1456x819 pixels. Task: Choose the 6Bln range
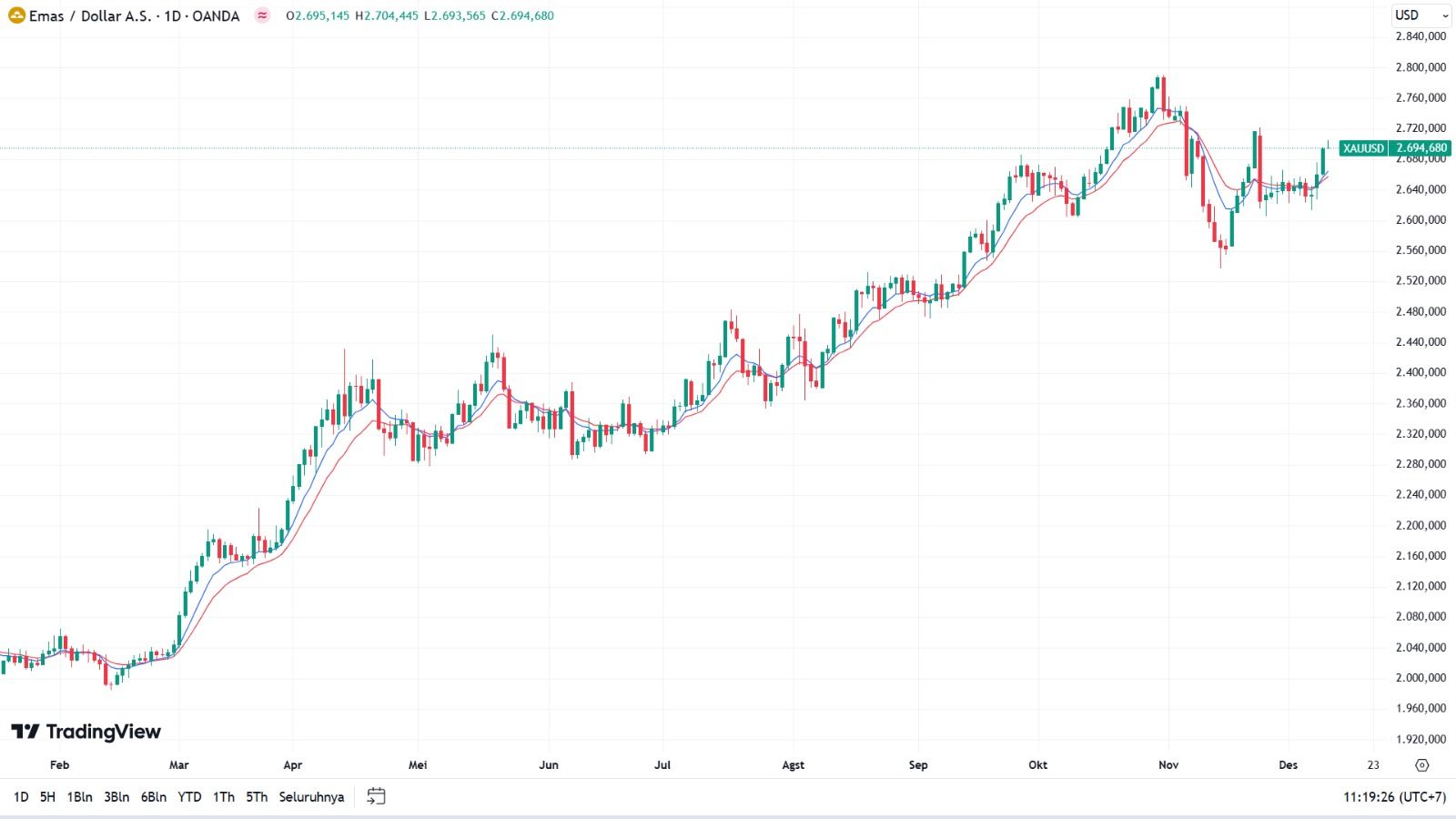point(154,797)
